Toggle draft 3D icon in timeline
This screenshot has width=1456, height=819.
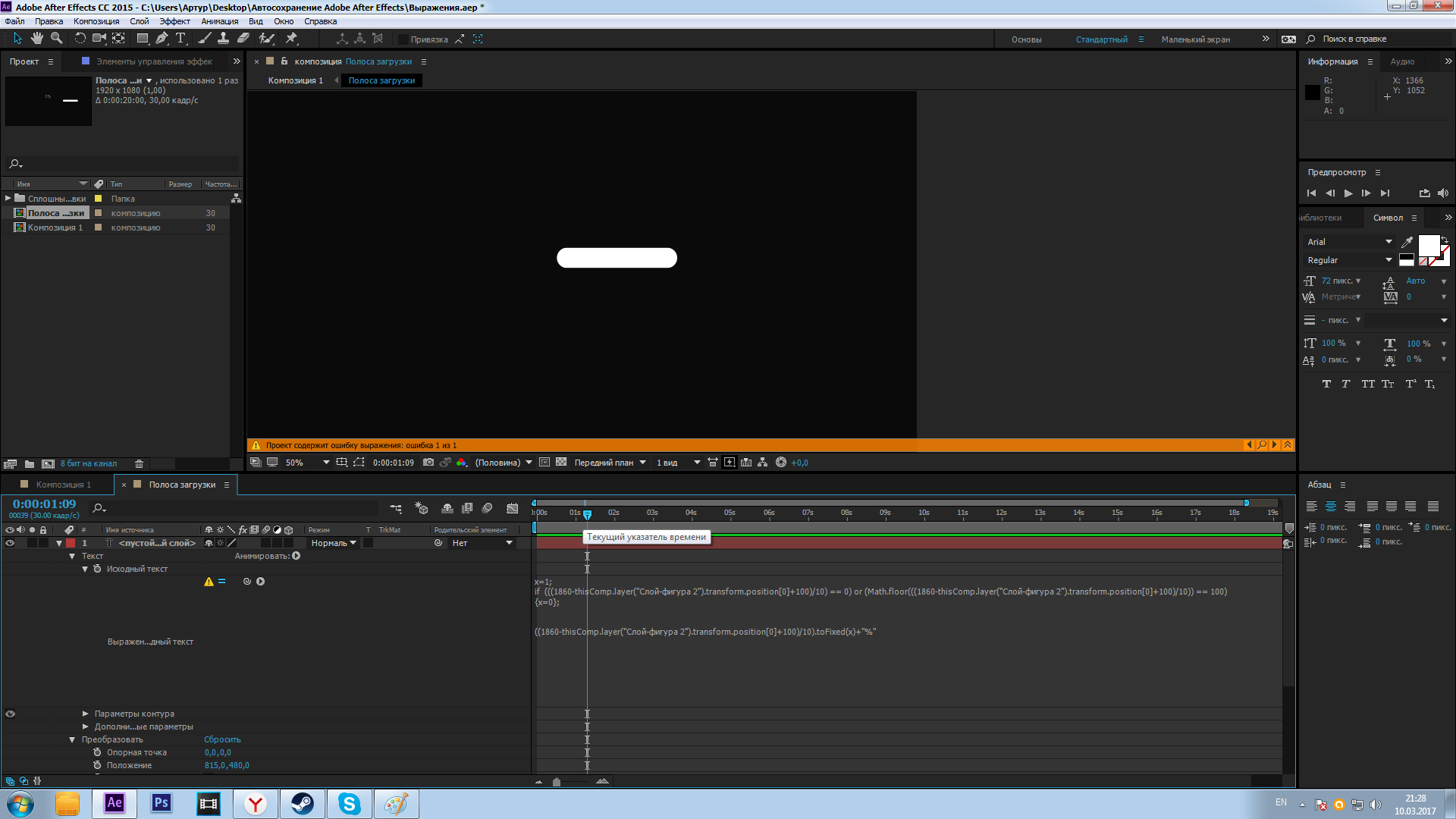point(422,508)
